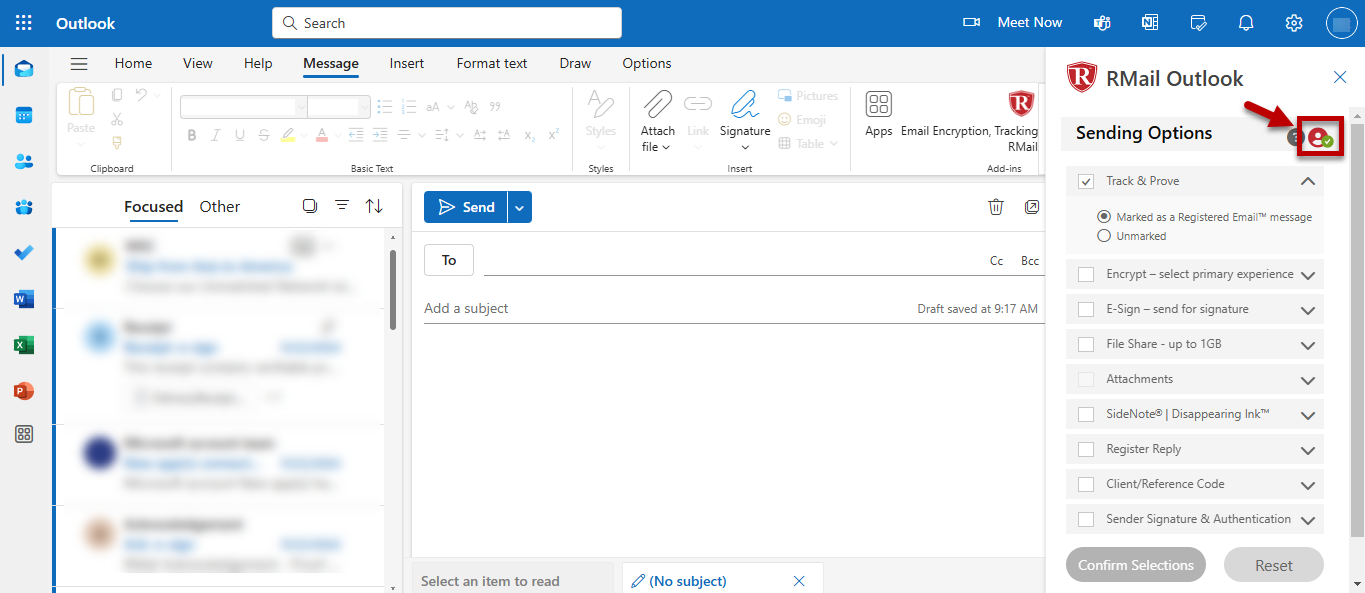Open Word from the left app rail
1365x593 pixels.
pos(24,299)
